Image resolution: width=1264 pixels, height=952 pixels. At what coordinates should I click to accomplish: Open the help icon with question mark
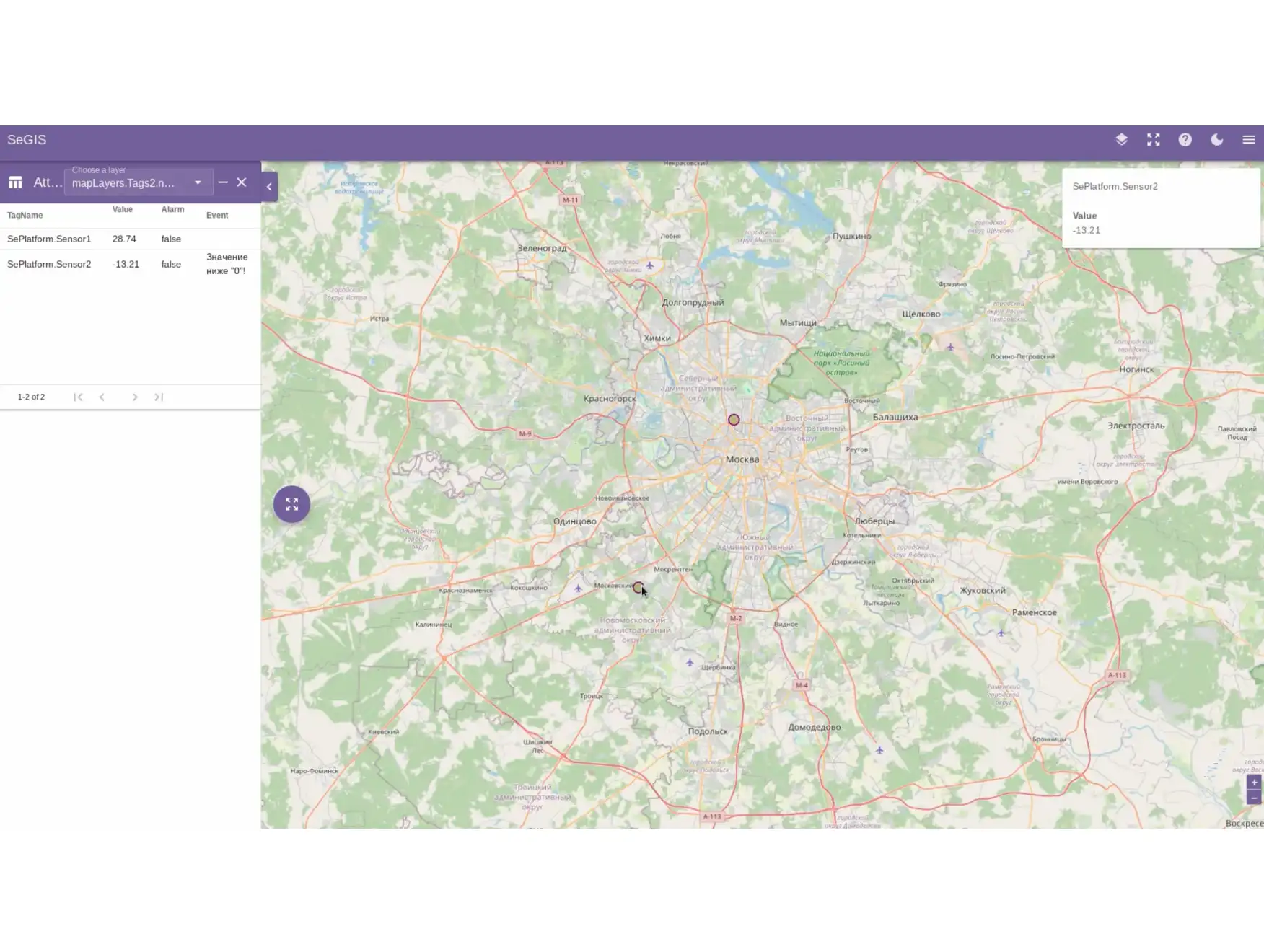click(x=1185, y=139)
